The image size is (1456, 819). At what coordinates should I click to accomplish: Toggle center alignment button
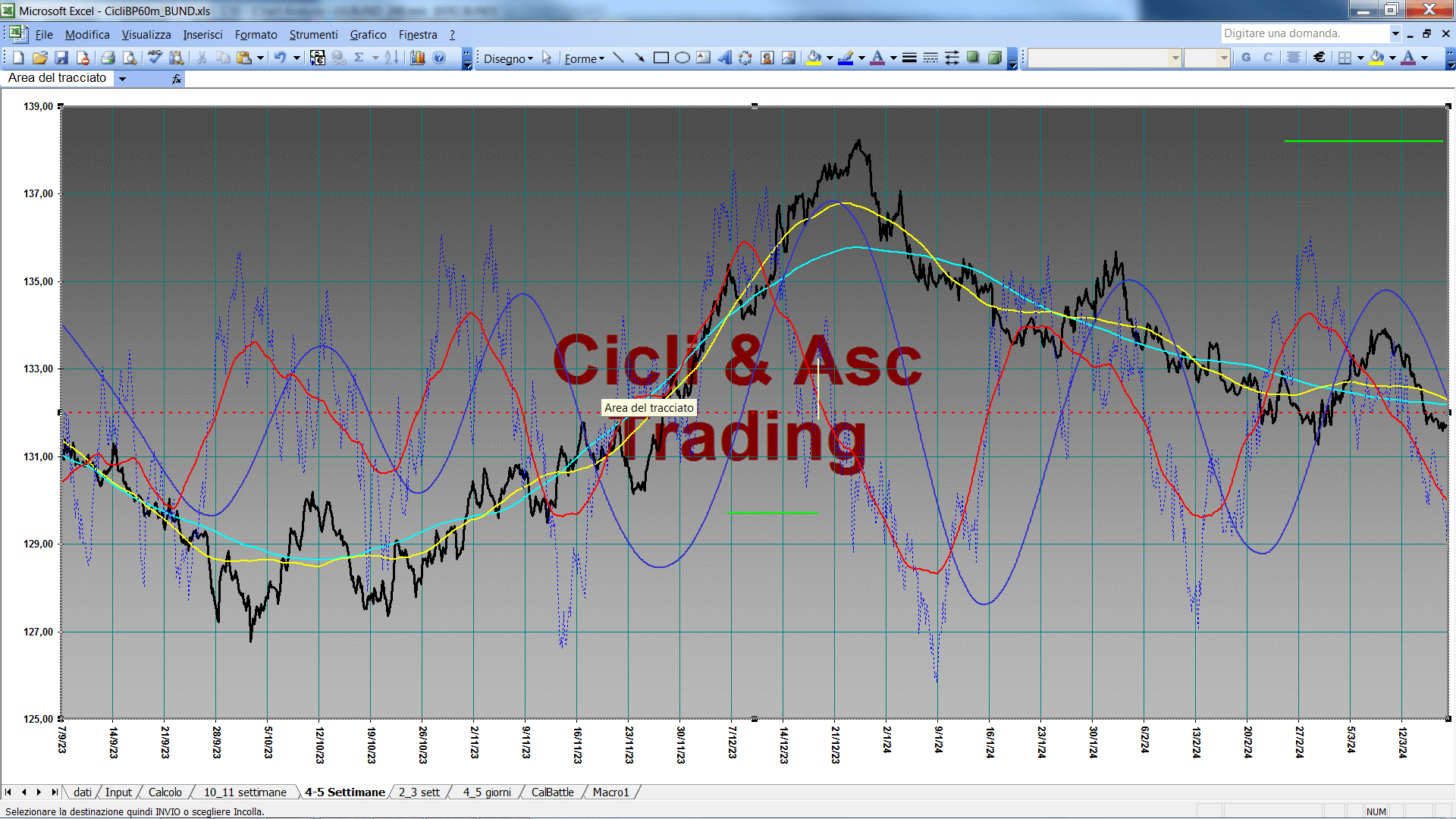(x=1294, y=58)
